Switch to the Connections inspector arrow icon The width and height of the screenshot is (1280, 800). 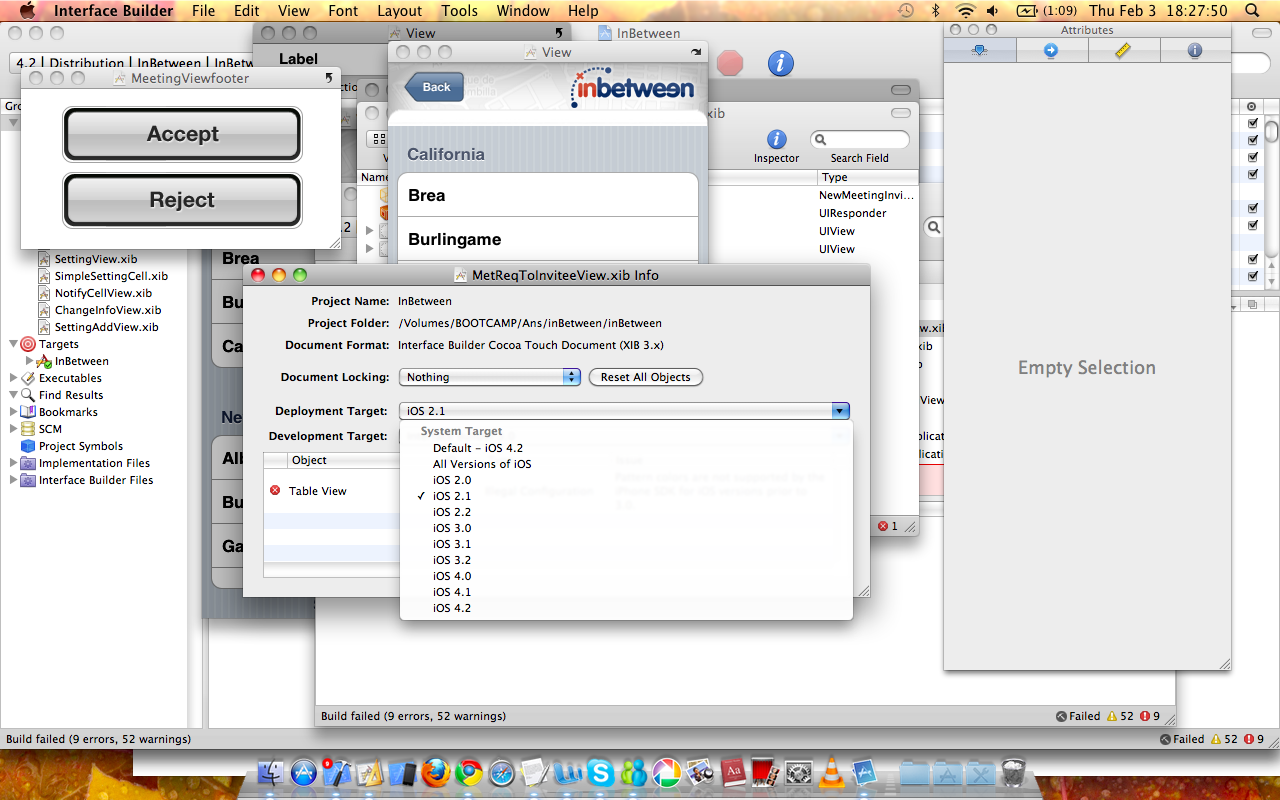click(x=1051, y=50)
